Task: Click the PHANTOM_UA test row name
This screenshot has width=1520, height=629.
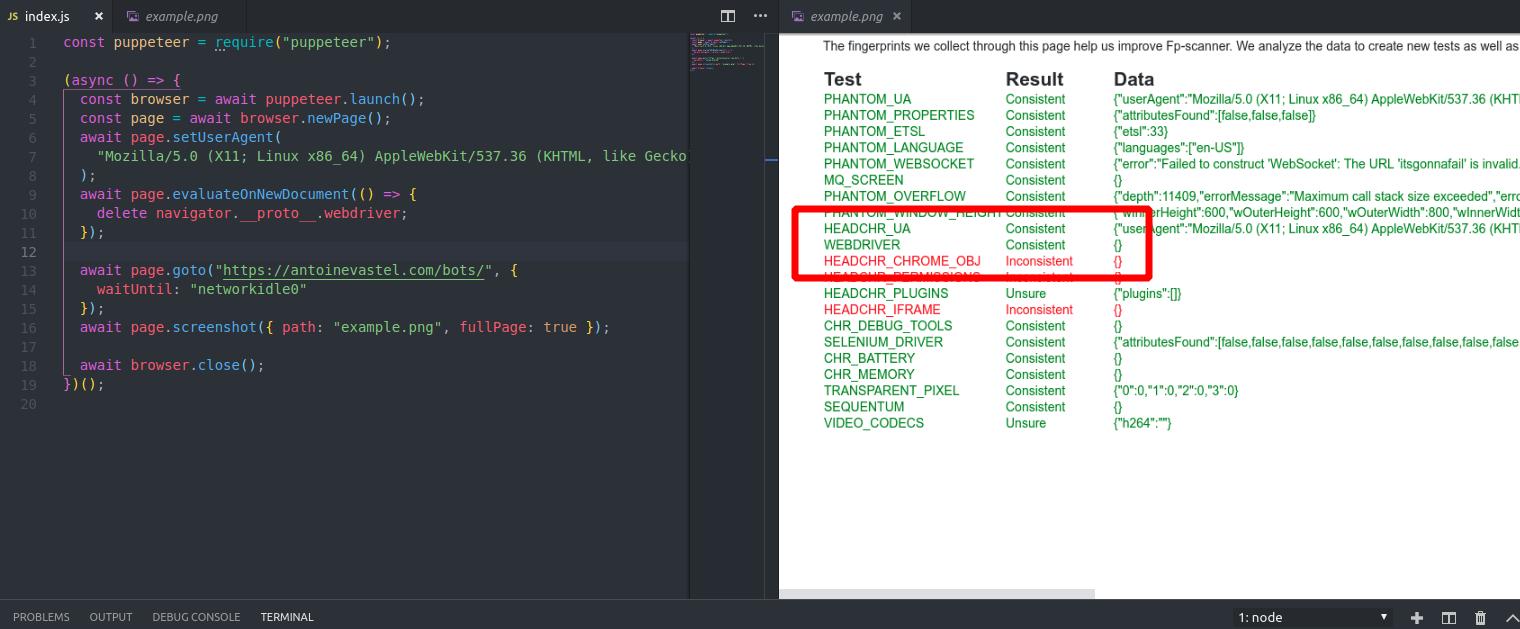Action: (x=867, y=99)
